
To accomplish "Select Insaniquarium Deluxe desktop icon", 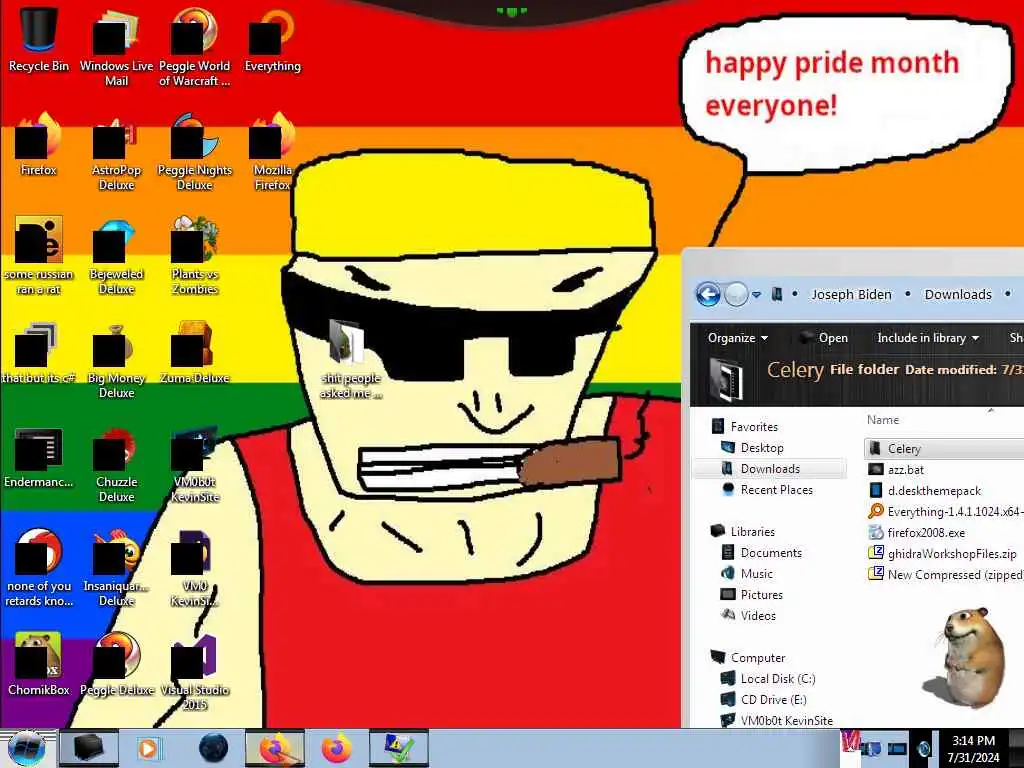I will click(116, 567).
